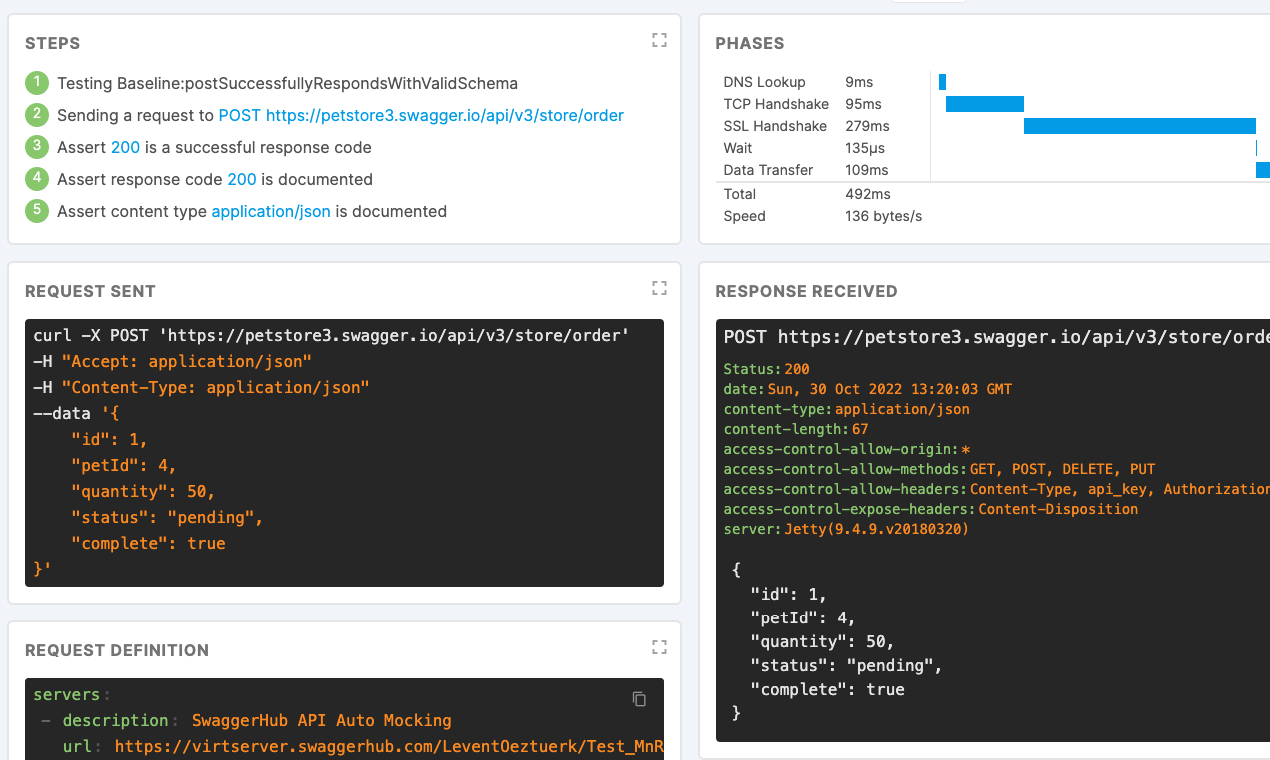Click the Status: 200 response line
The width and height of the screenshot is (1270, 760).
[767, 369]
